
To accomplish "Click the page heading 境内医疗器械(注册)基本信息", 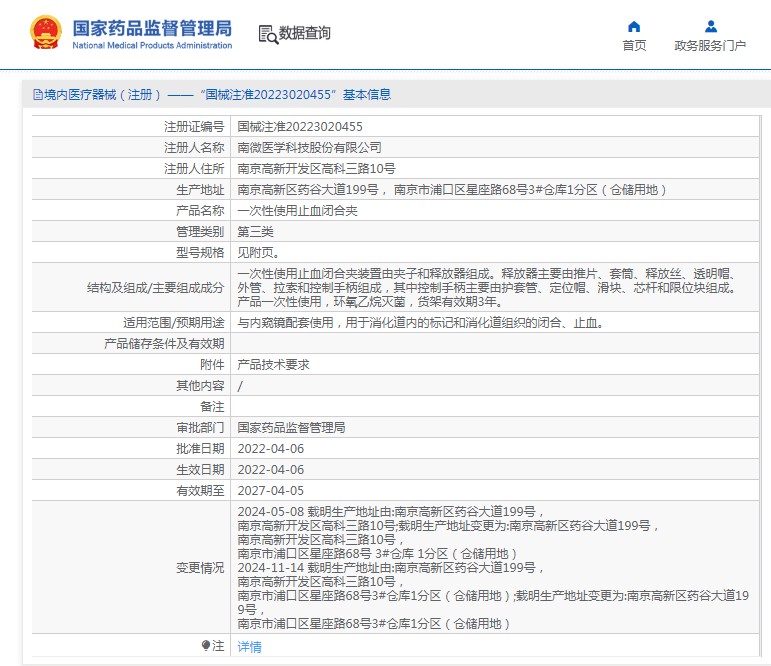I will pos(212,94).
